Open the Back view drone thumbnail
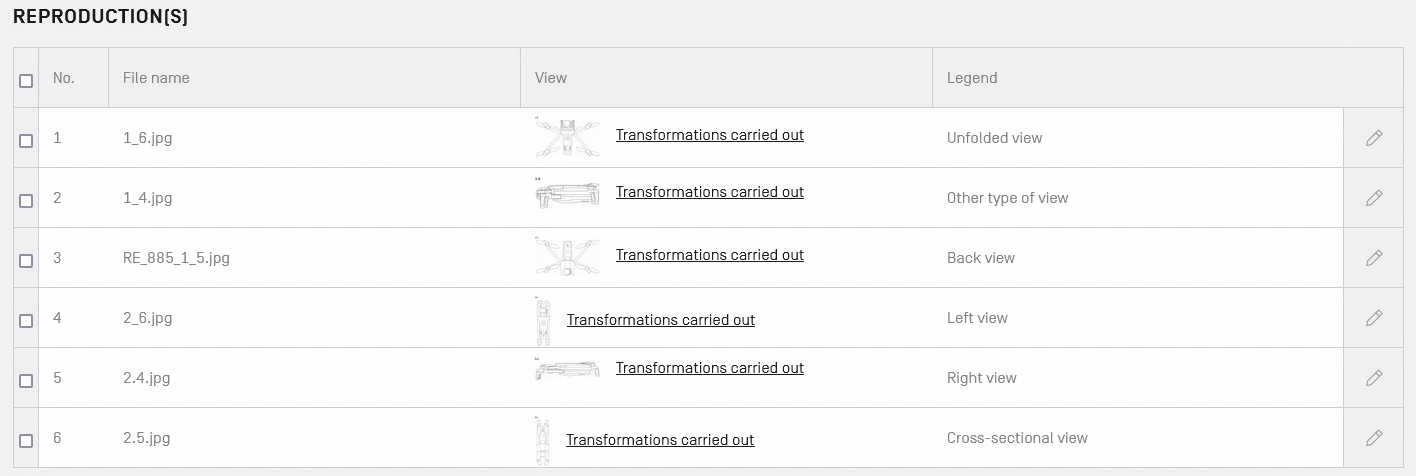Viewport: 1416px width, 476px height. (x=568, y=256)
